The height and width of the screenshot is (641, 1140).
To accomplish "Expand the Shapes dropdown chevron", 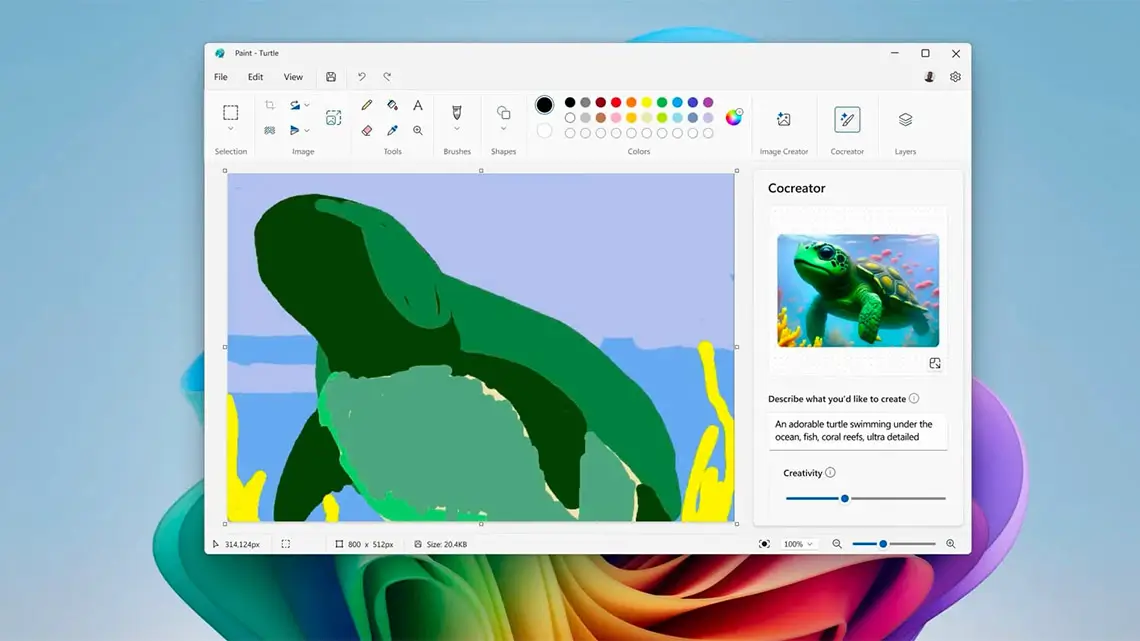I will 503,129.
